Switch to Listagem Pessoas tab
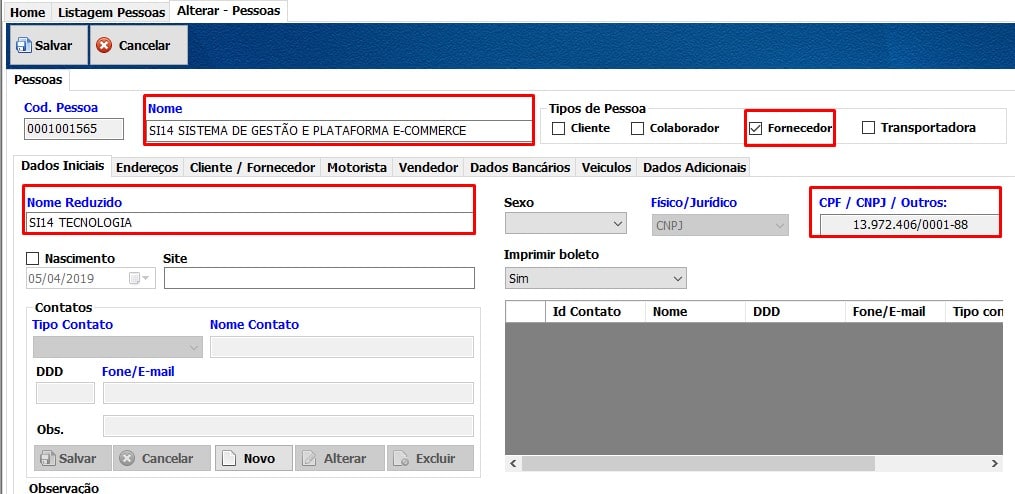Viewport: 1015px width, 494px height. pos(111,12)
